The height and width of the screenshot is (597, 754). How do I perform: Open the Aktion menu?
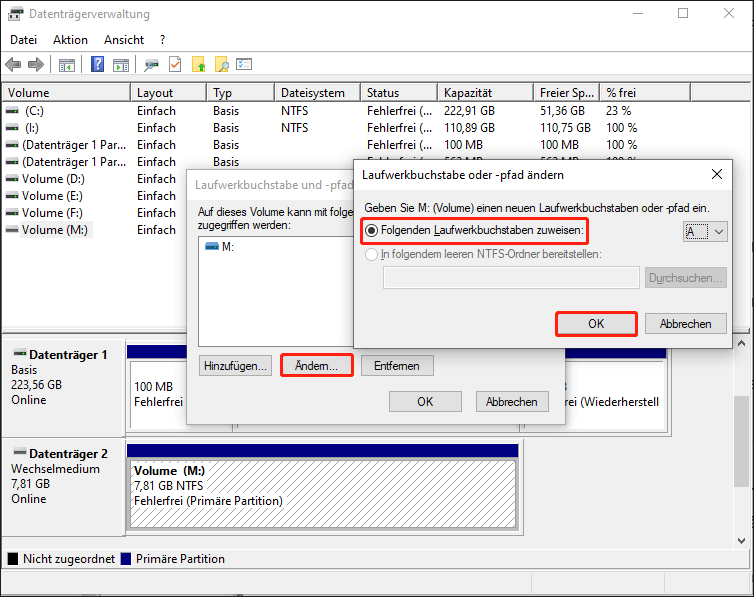coord(70,39)
